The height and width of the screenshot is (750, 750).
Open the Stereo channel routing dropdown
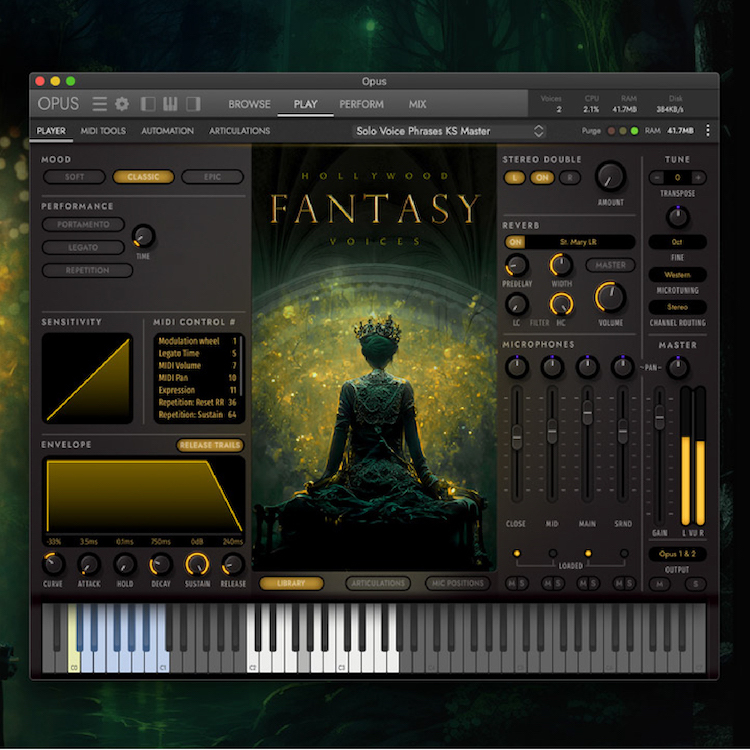(x=677, y=307)
